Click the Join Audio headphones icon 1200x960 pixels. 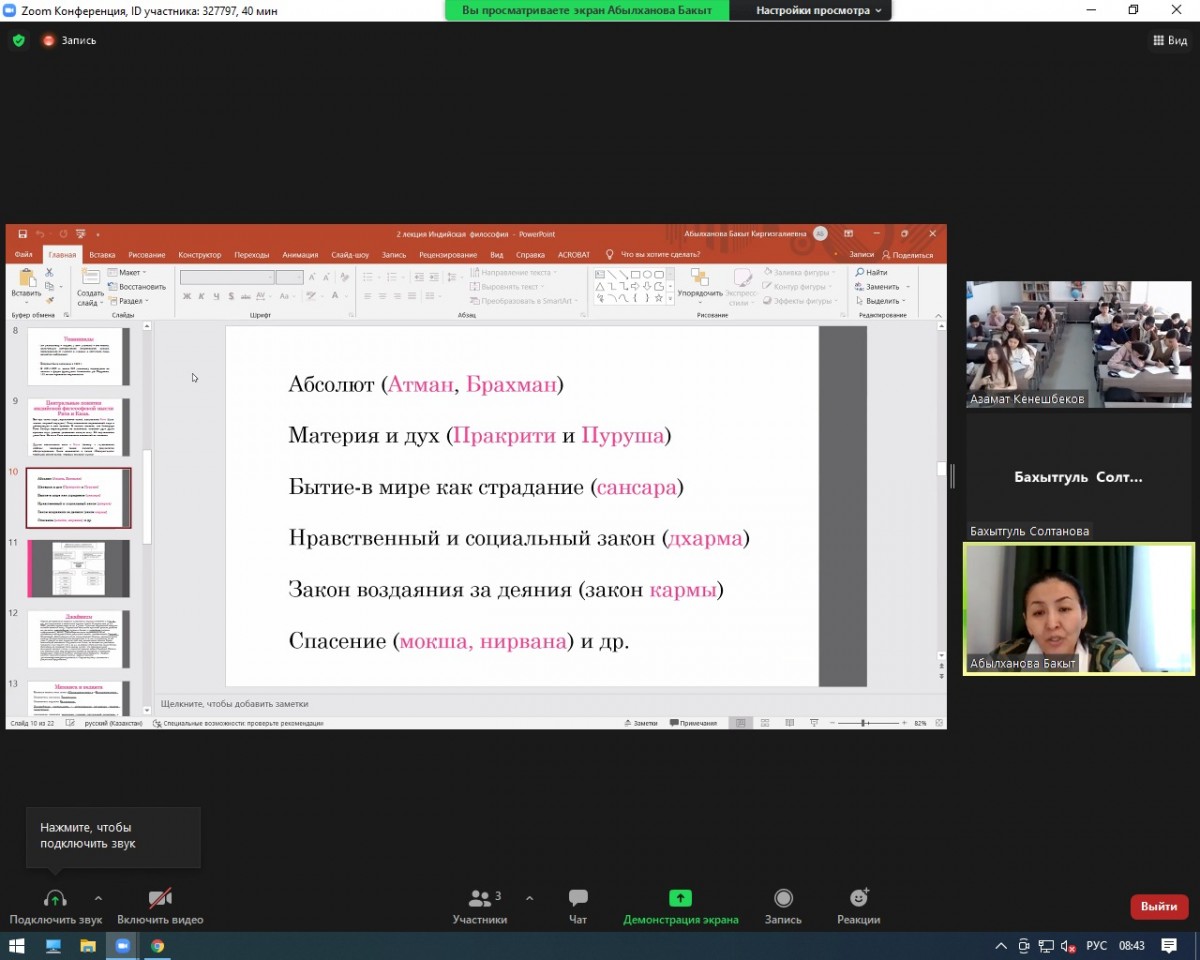click(x=55, y=899)
